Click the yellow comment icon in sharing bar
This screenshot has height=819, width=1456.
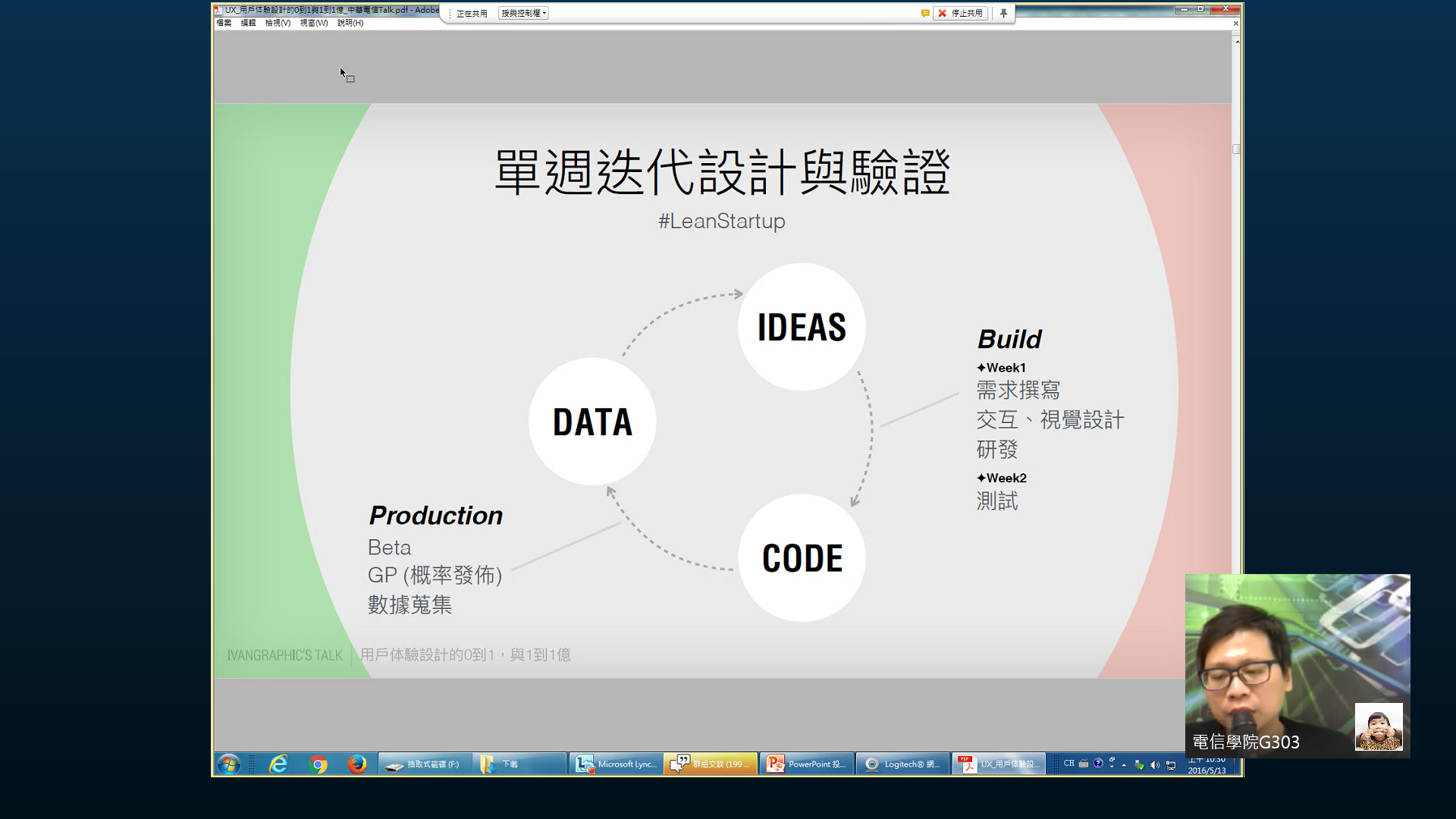coord(924,13)
